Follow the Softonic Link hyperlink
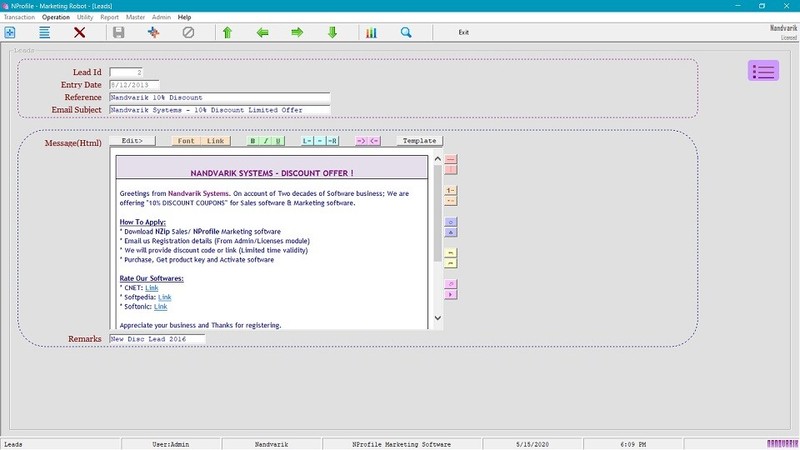Screen dimensions: 800x450 pos(160,307)
